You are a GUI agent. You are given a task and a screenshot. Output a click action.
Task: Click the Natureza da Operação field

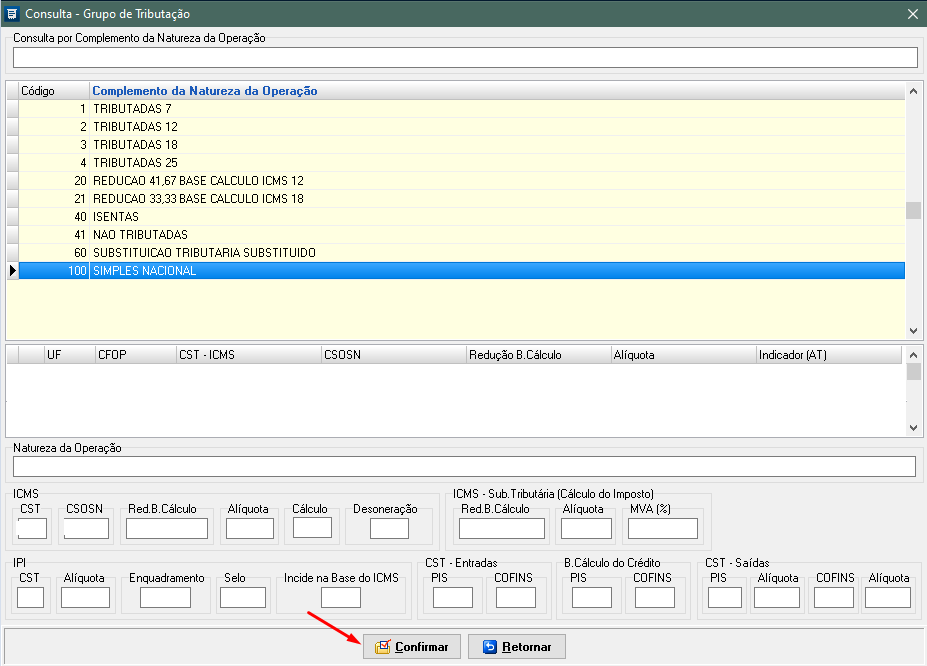pyautogui.click(x=464, y=467)
